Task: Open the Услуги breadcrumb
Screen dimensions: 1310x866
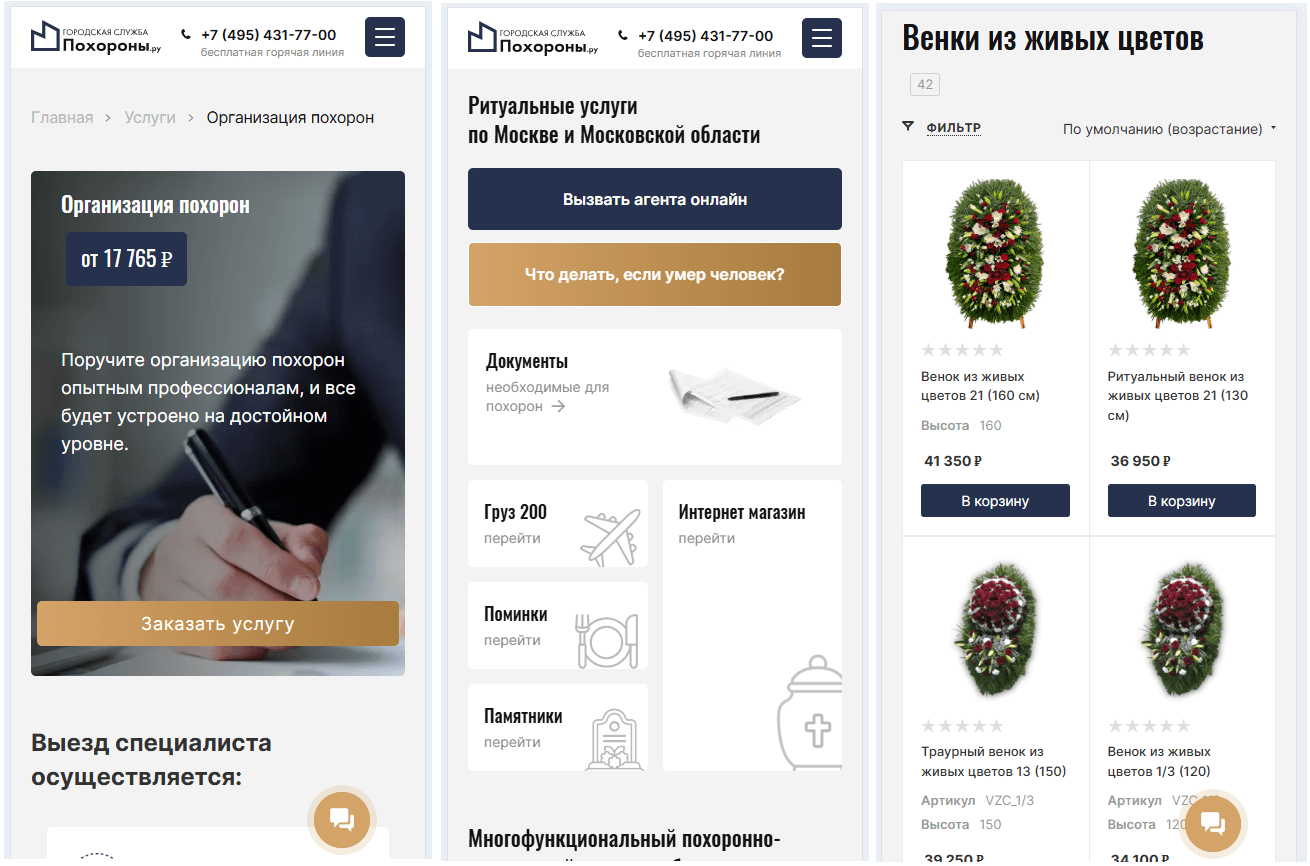Action: [x=150, y=118]
